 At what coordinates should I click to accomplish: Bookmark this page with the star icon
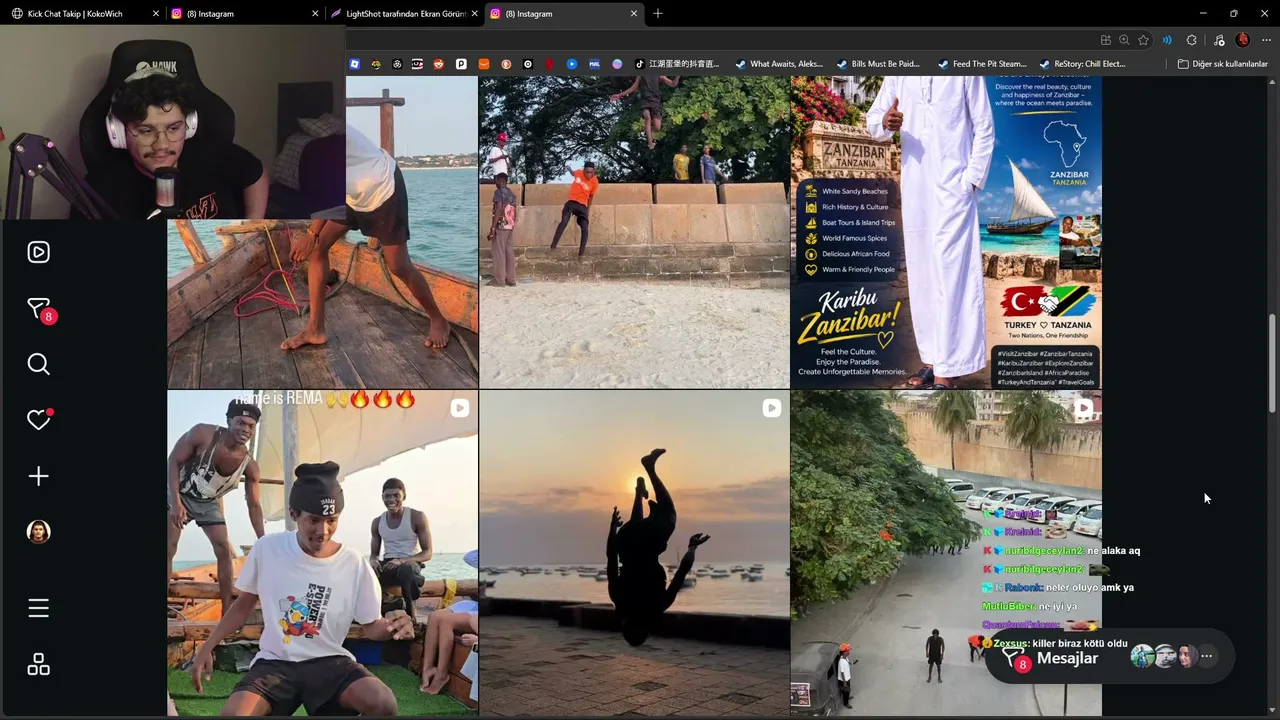(1143, 40)
